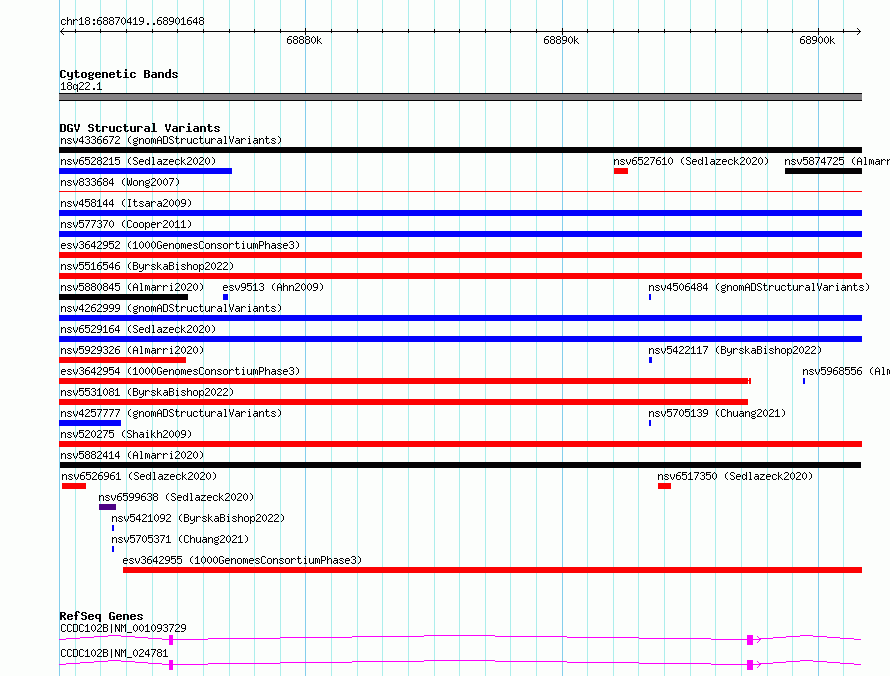The image size is (890, 676).
Task: Click the nsv6526961 Sedlazeck2020 label
Action: 139,476
